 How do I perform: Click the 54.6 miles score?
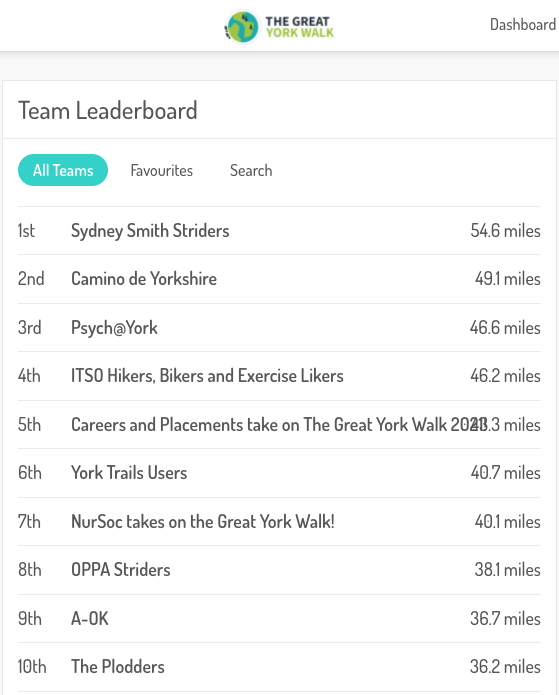(505, 231)
